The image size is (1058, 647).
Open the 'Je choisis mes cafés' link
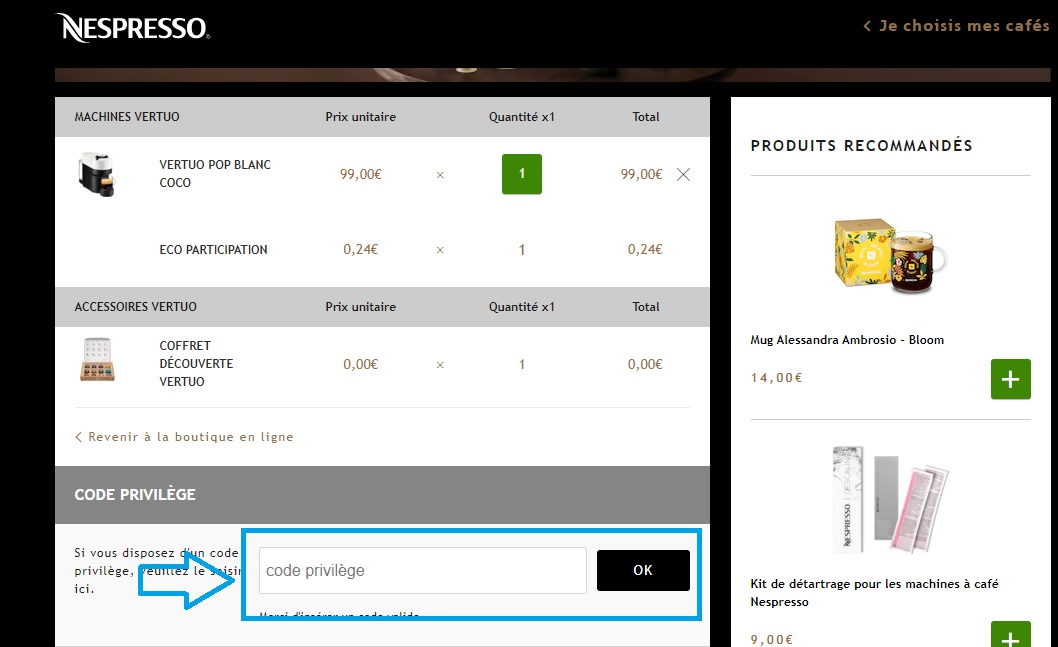(x=956, y=26)
